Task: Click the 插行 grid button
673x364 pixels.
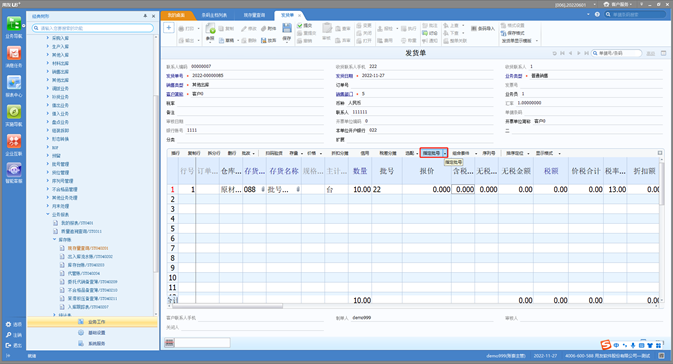Action: pyautogui.click(x=175, y=153)
